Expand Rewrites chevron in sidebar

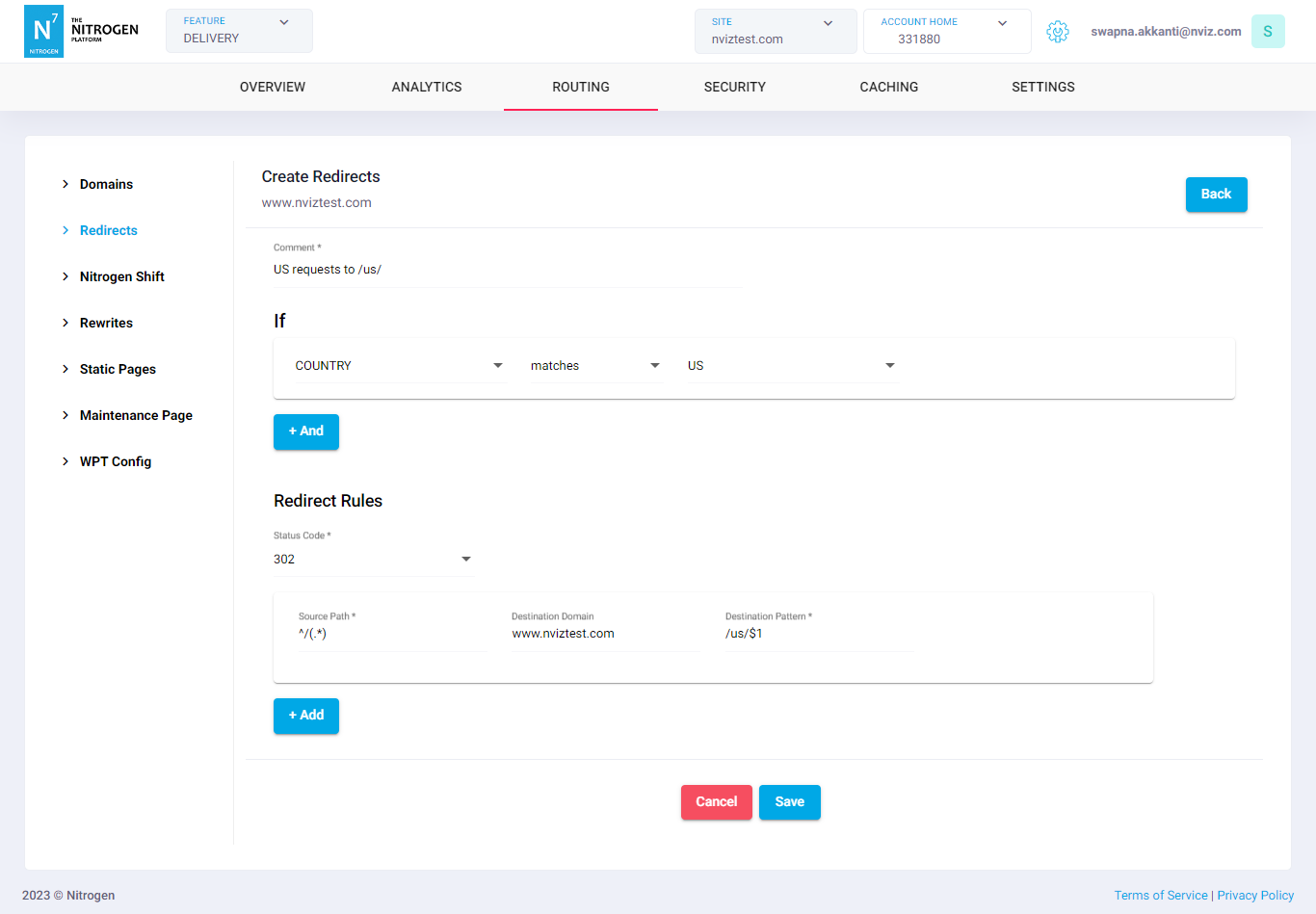(x=66, y=323)
